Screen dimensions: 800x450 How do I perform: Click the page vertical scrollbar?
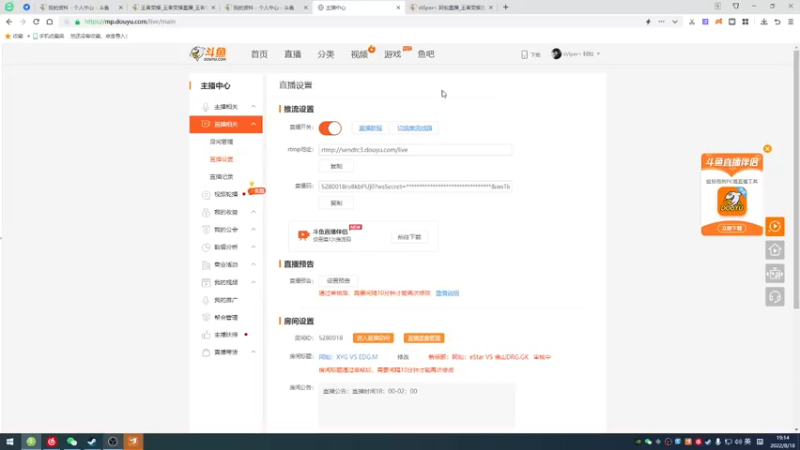[796, 178]
